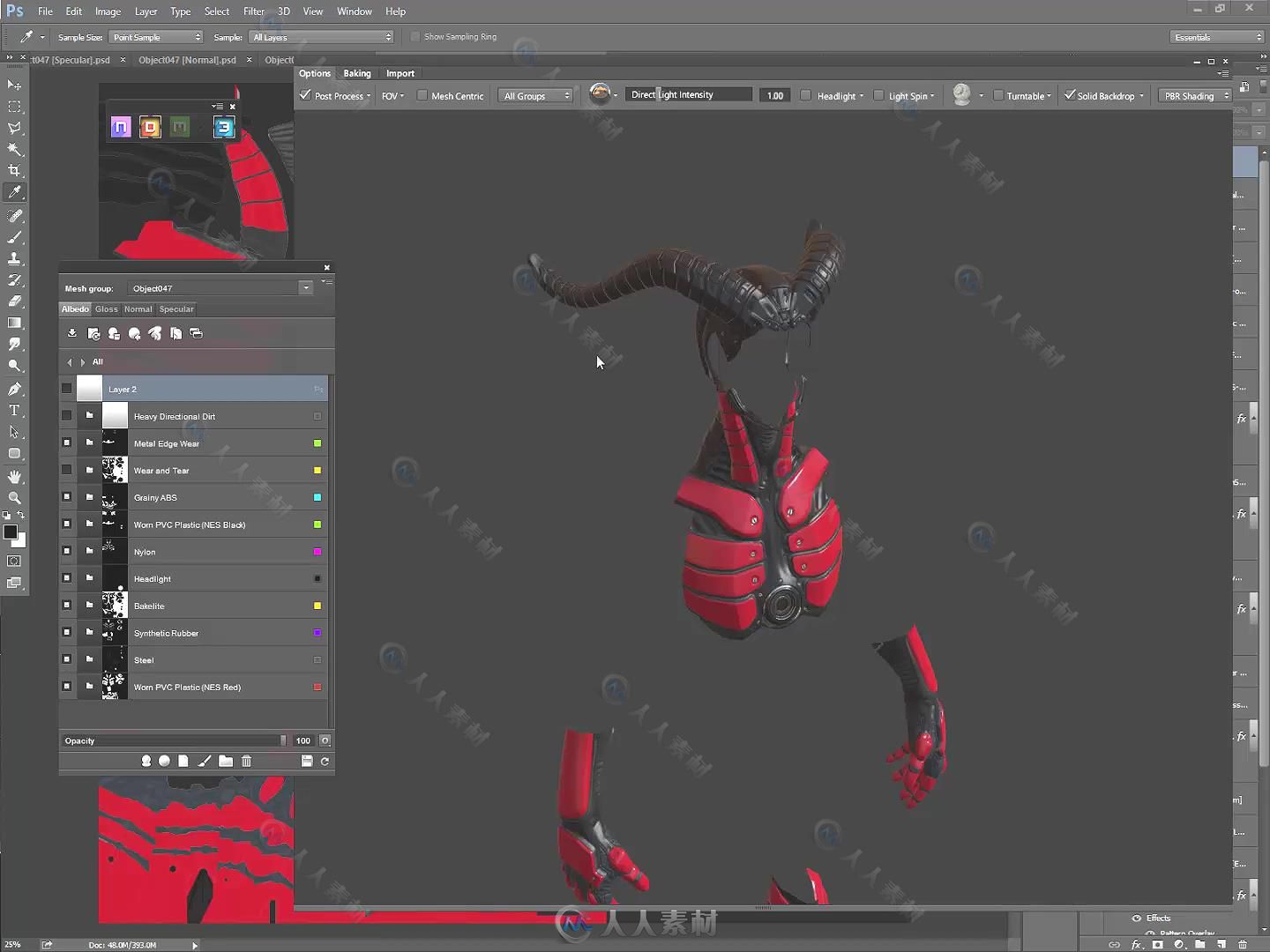Click the Direct Light Intensity value field
Screen dimensions: 1270x952
pos(775,95)
